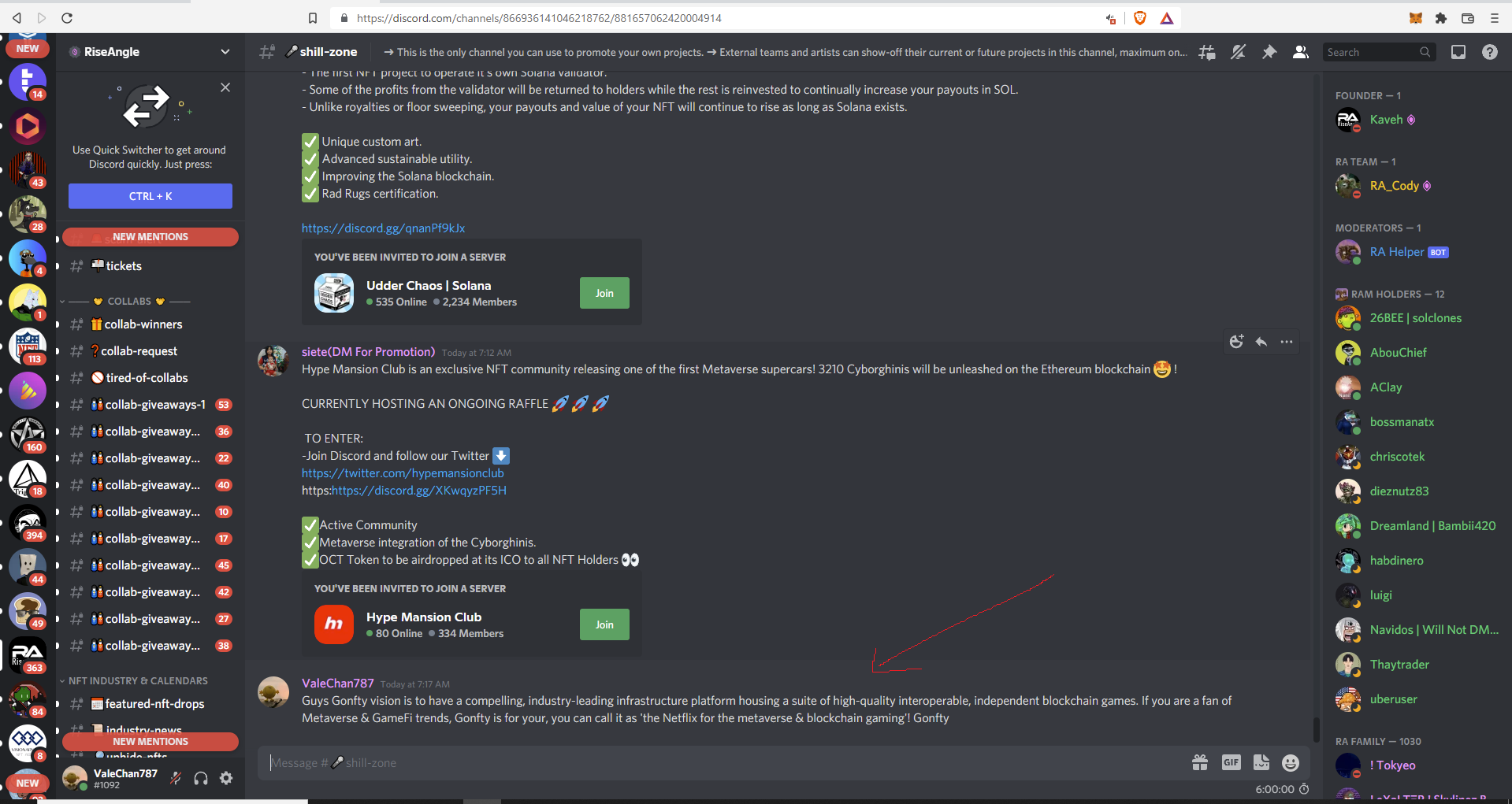Image resolution: width=1512 pixels, height=804 pixels.
Task: Open the server icon with 394 notifications
Action: tap(28, 523)
